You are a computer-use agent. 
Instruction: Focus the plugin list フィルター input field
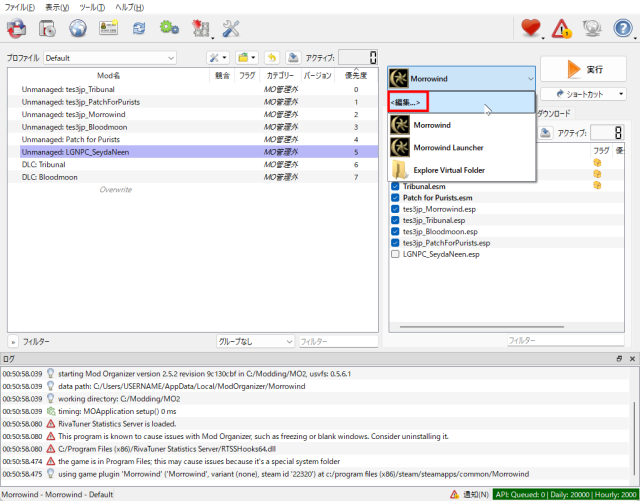[x=566, y=340]
